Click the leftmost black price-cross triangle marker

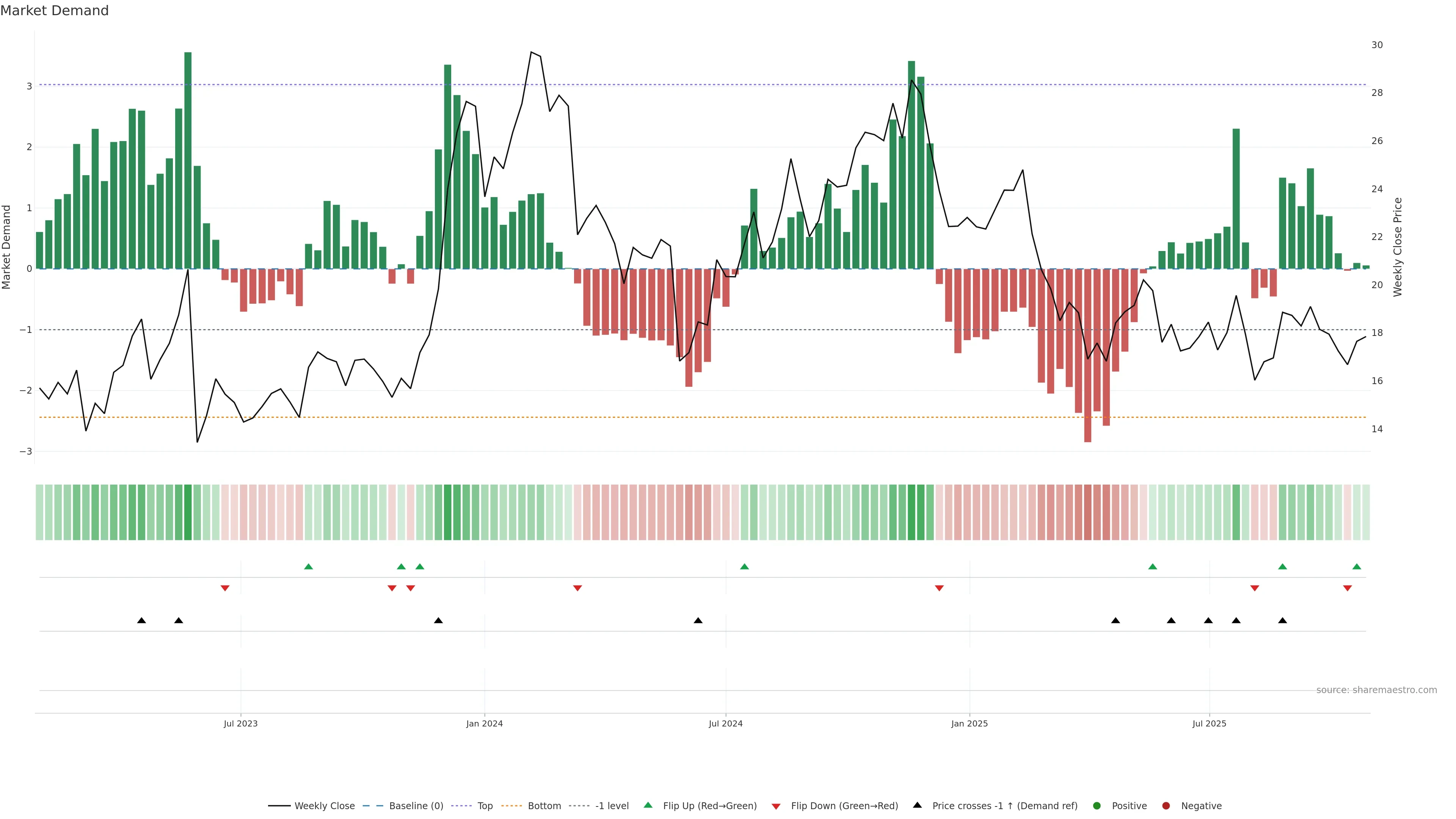142,621
